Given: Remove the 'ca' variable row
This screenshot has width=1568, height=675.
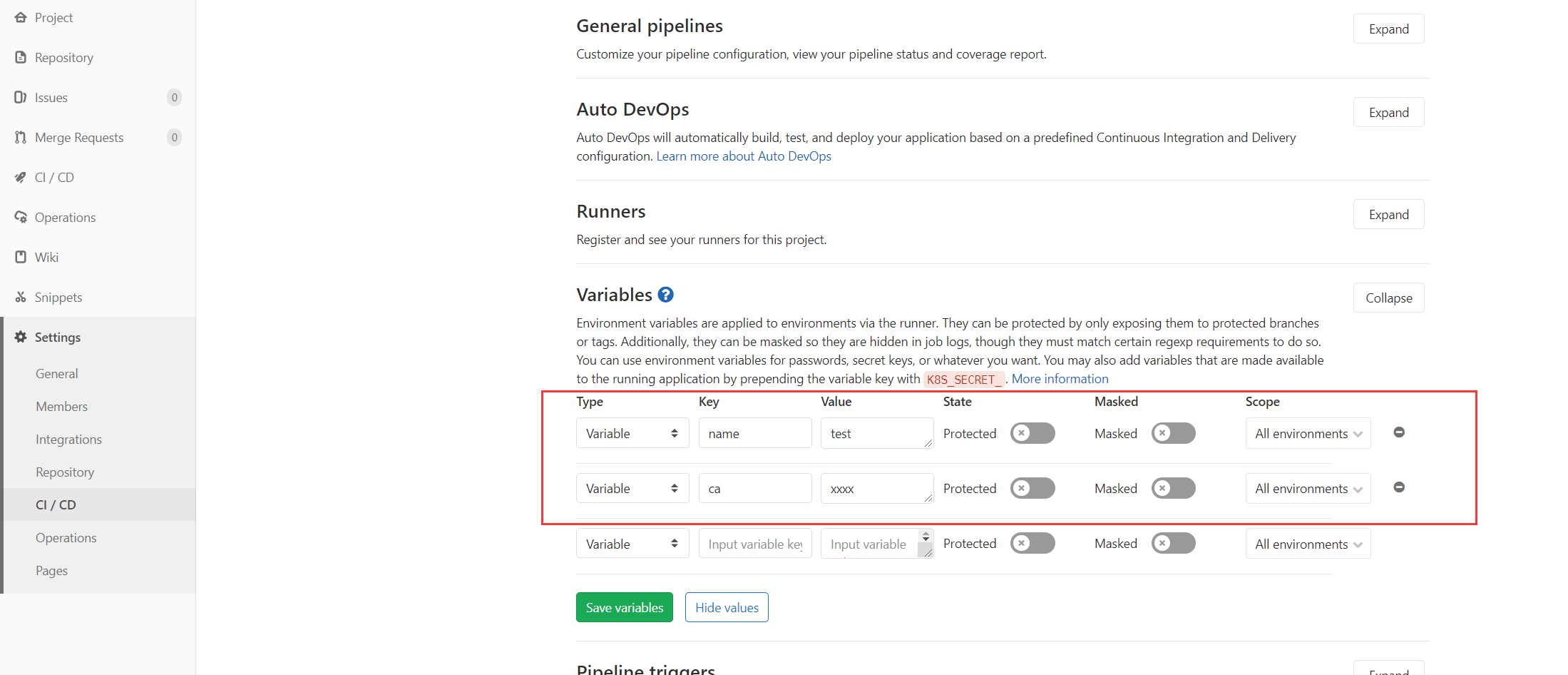Looking at the screenshot, I should coord(1399,487).
